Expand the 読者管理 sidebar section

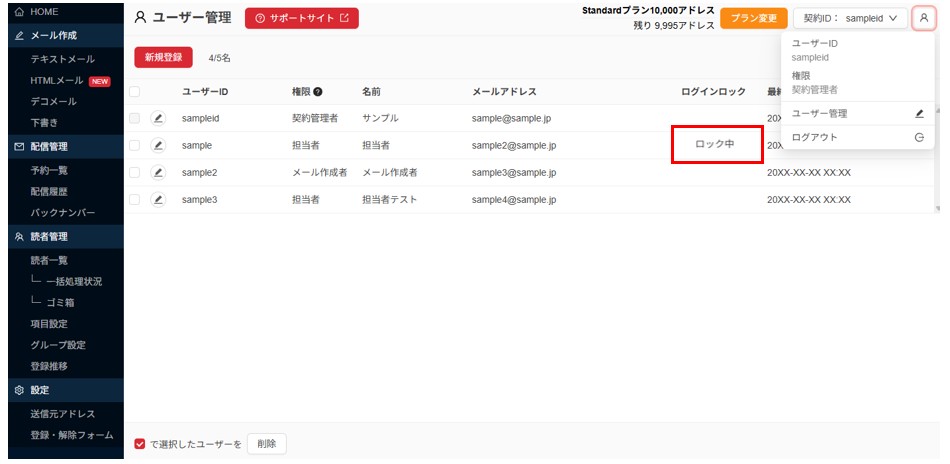62,237
